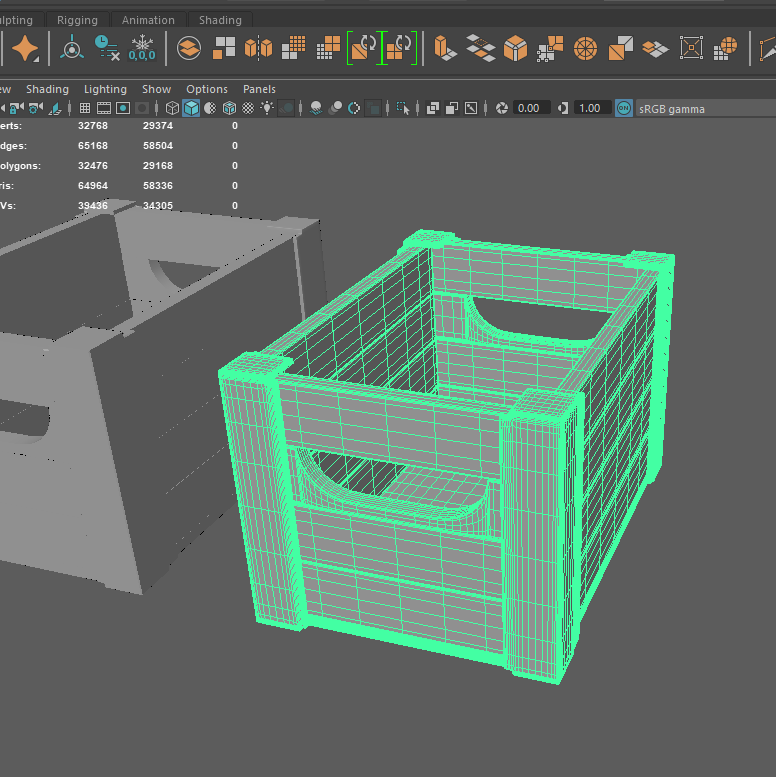Open the Shading viewport menu
The height and width of the screenshot is (777, 776).
(47, 89)
